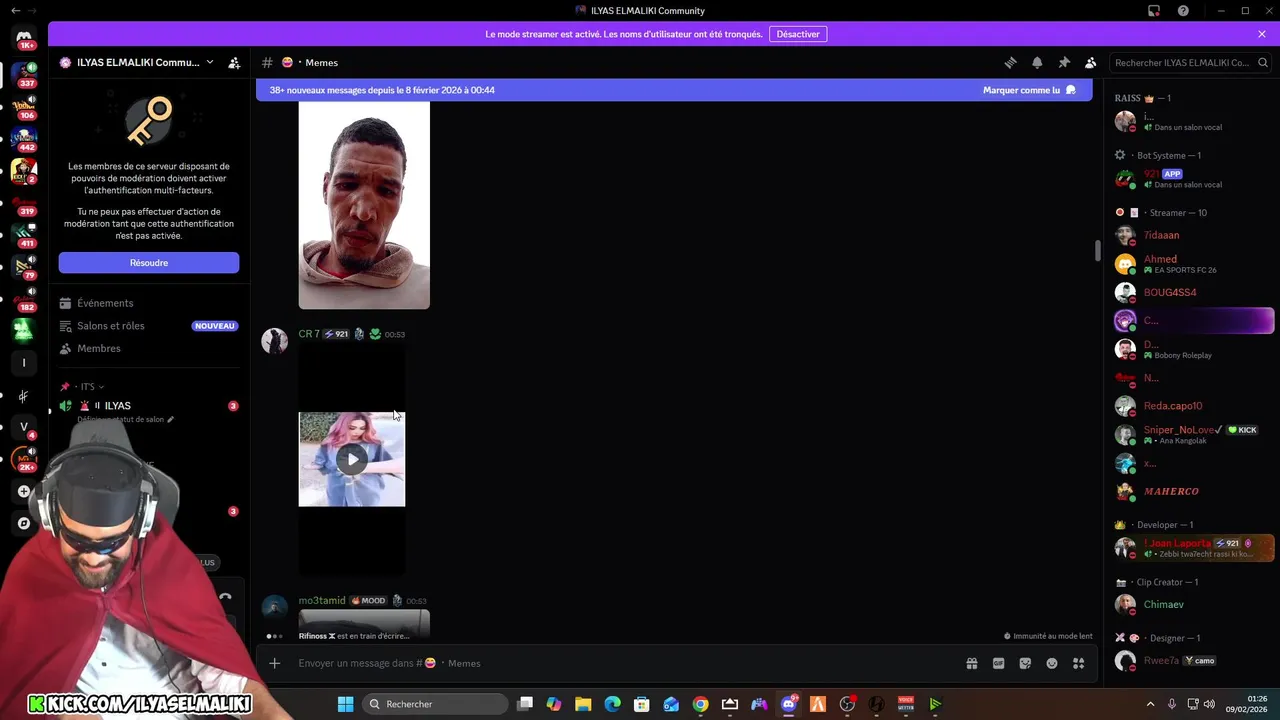Open the GIF picker
The width and height of the screenshot is (1280, 720).
[x=998, y=663]
